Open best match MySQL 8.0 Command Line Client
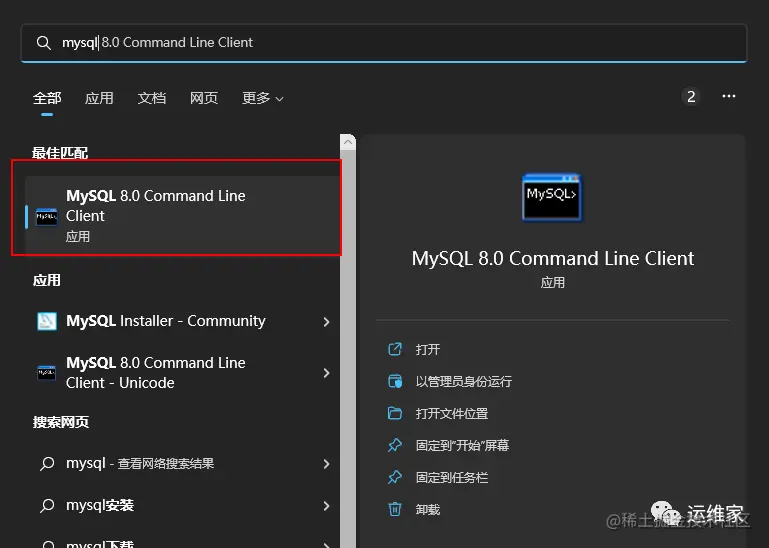769x548 pixels. (x=182, y=215)
